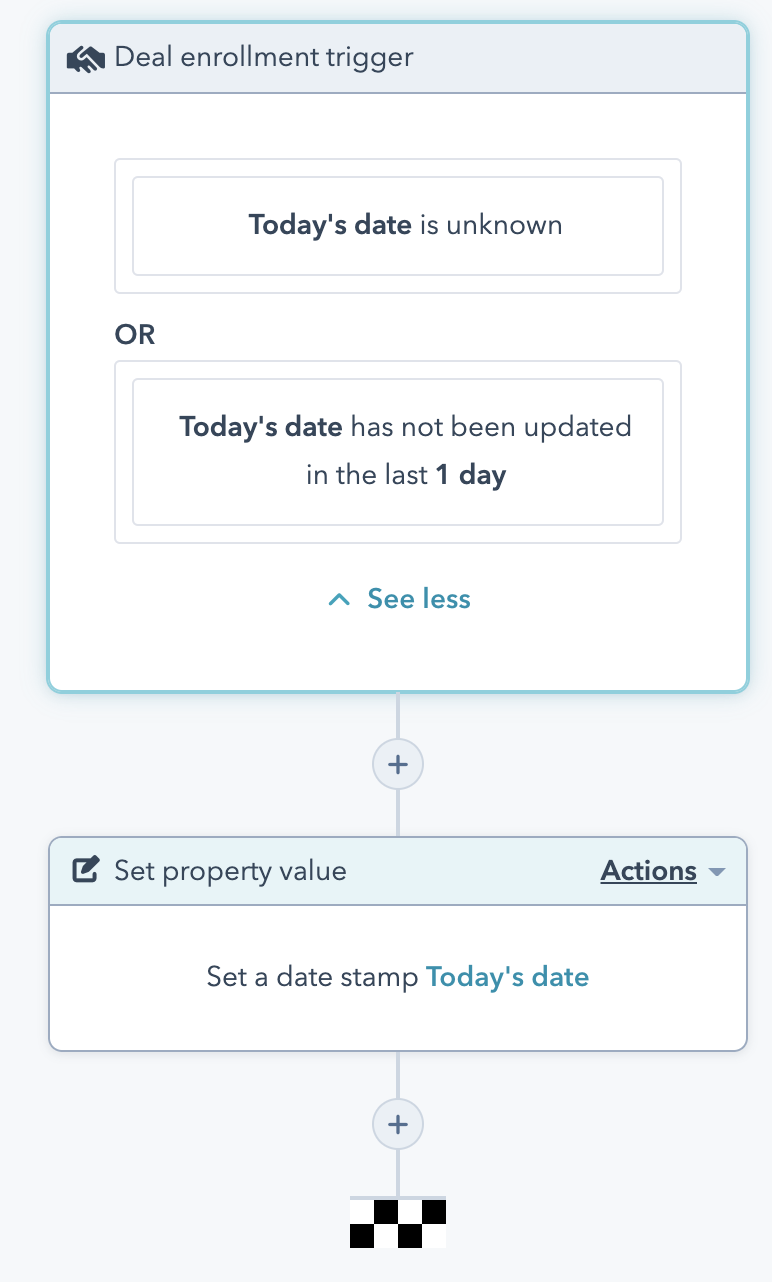This screenshot has width=772, height=1282.
Task: Collapse the trigger criteria with See less
Action: pos(418,599)
